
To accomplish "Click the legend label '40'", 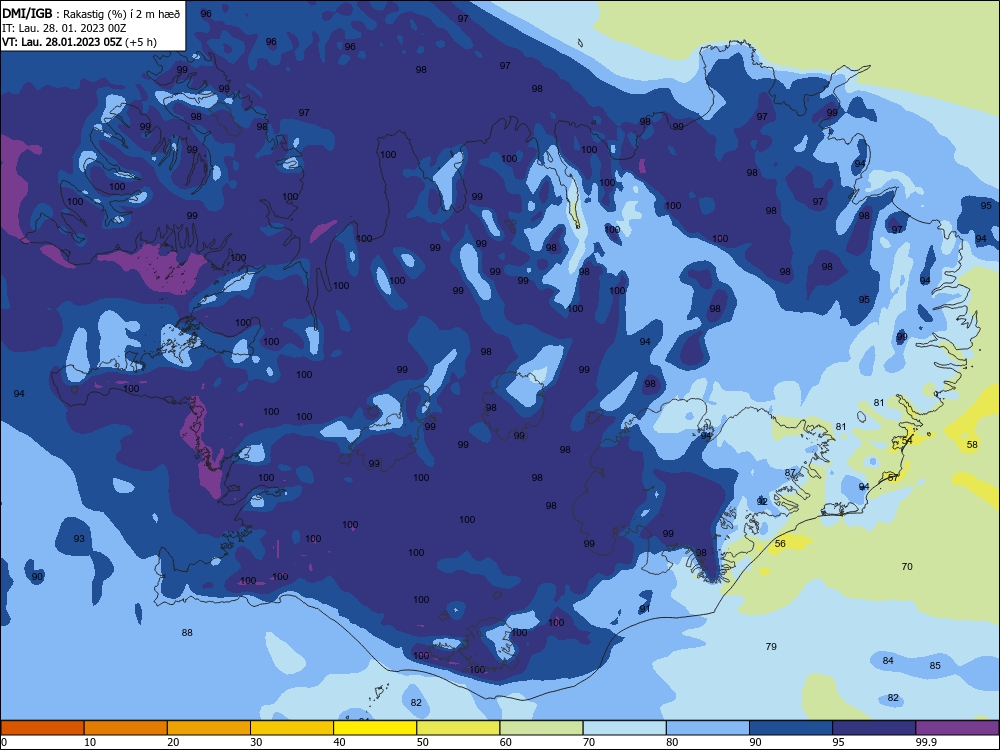I will coord(339,742).
